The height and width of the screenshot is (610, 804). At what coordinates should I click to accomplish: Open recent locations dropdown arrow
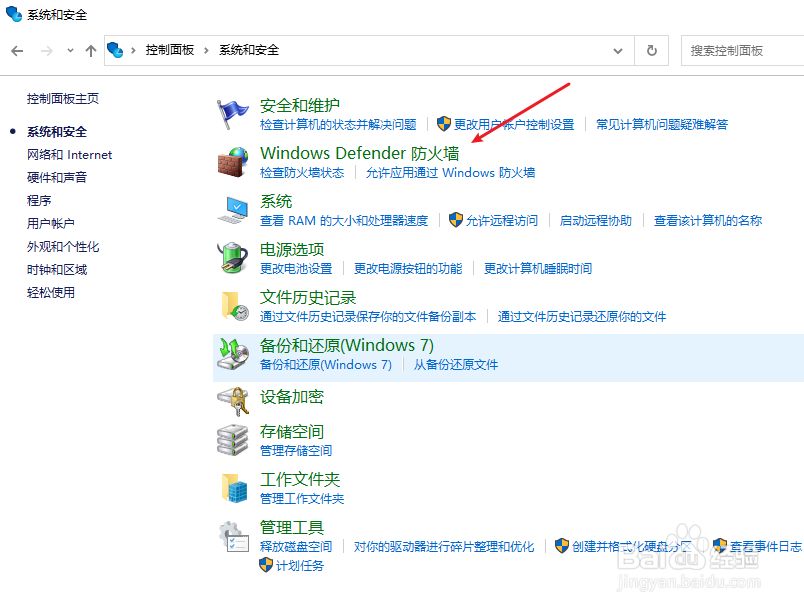coord(70,50)
